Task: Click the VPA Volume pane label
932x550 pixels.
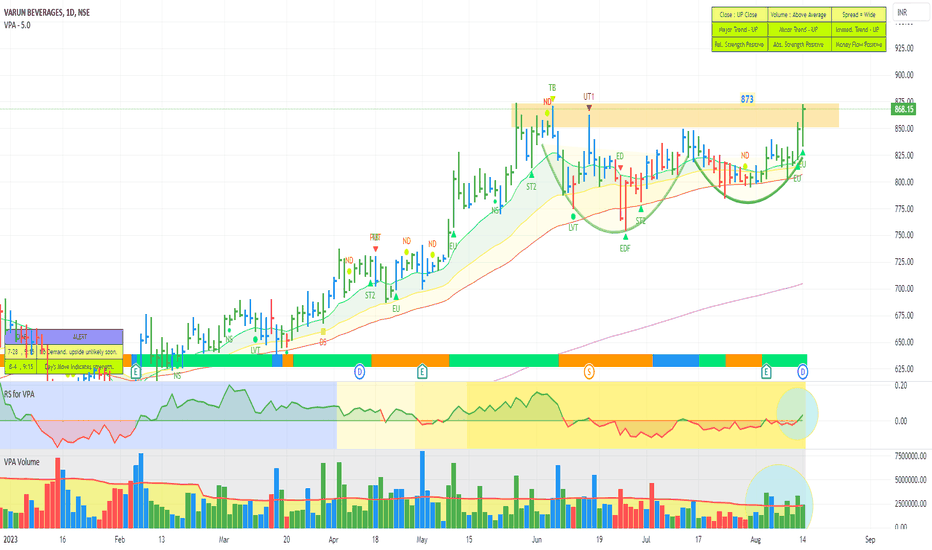Action: coord(21,462)
